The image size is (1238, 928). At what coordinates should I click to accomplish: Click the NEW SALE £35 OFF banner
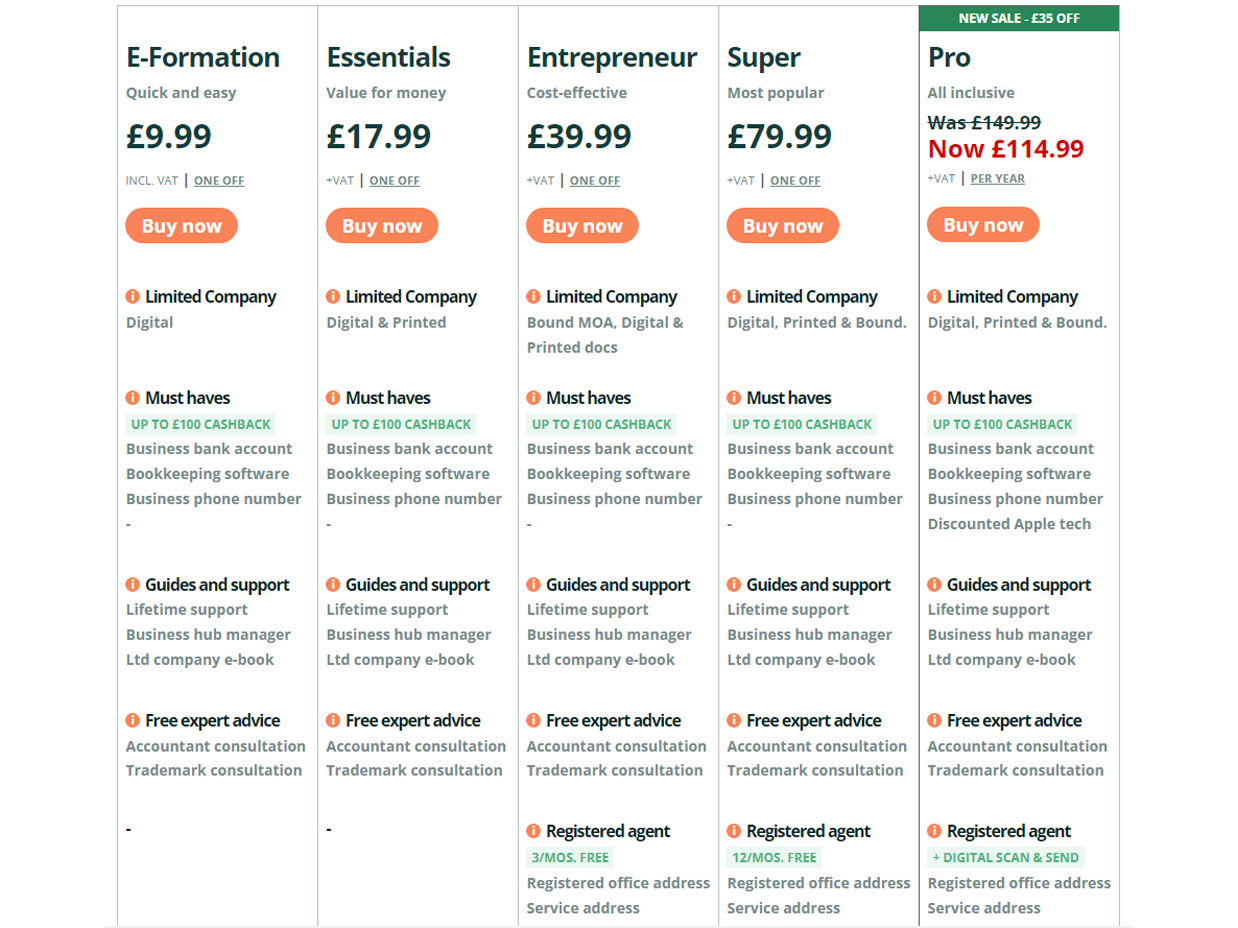[x=1019, y=18]
